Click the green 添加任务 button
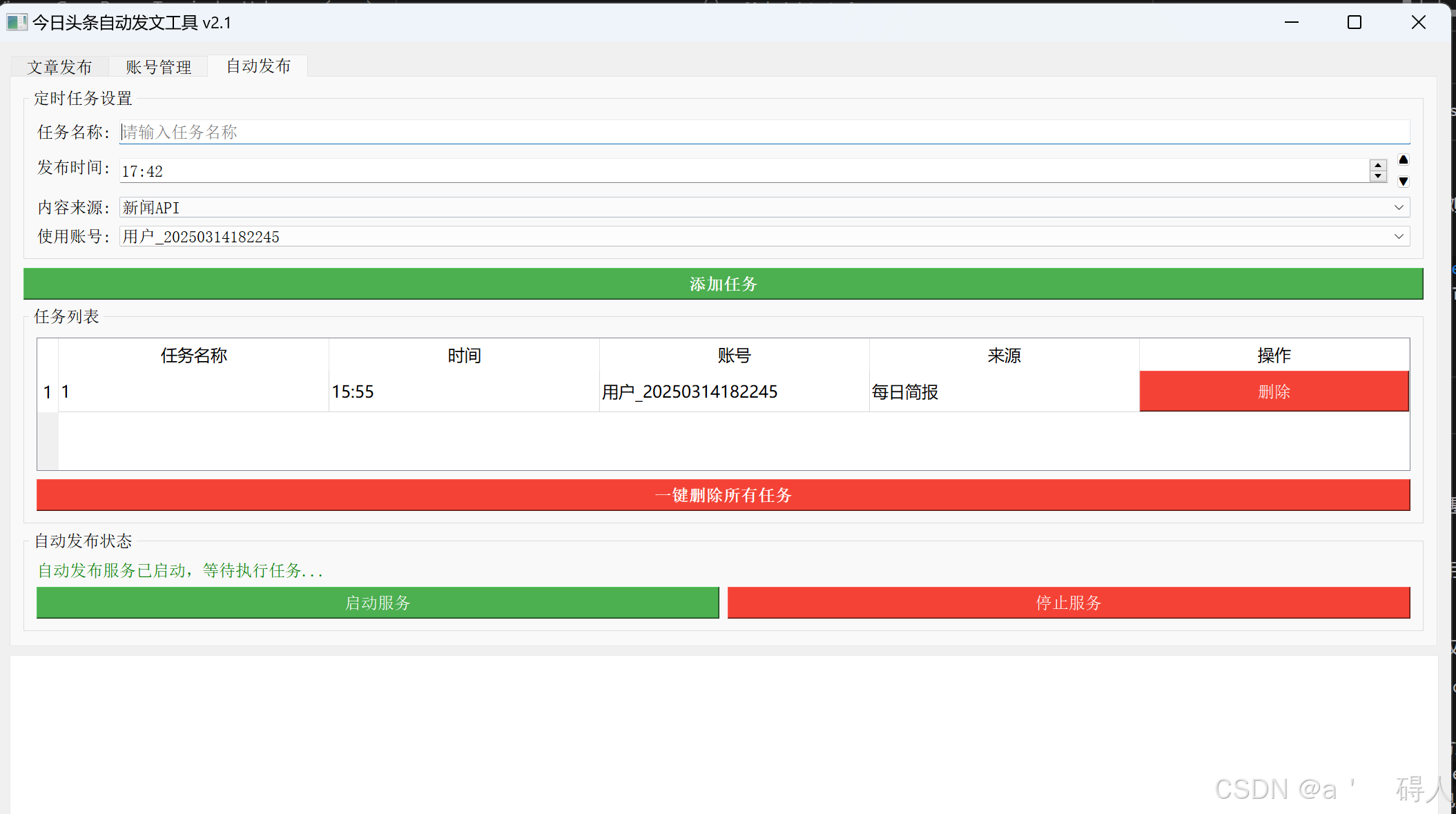This screenshot has height=814, width=1456. pos(723,284)
